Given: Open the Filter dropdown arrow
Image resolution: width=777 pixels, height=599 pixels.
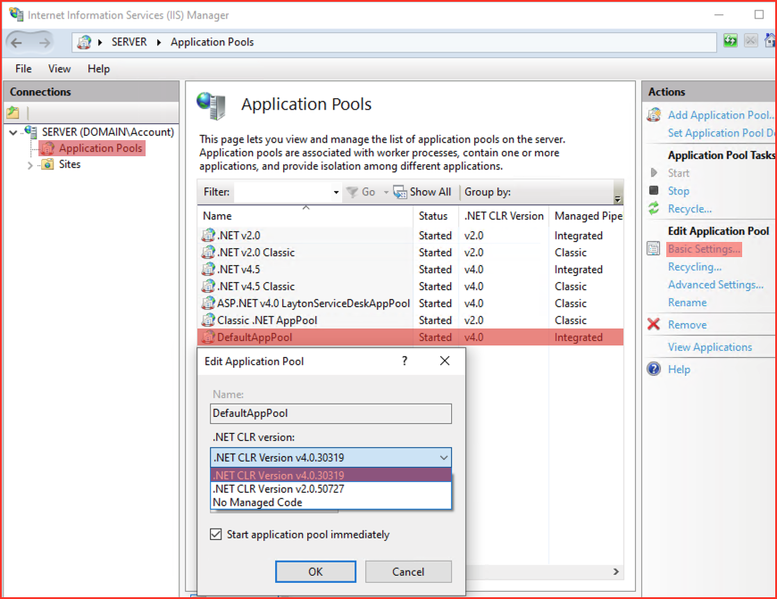Looking at the screenshot, I should click(335, 192).
